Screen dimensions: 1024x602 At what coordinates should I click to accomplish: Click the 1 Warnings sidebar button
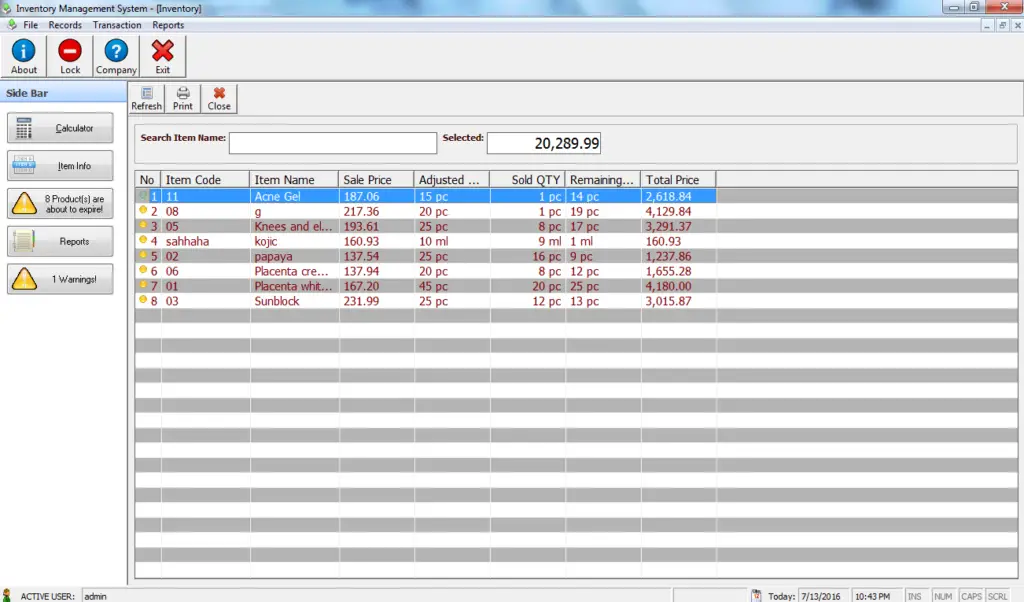[x=60, y=279]
